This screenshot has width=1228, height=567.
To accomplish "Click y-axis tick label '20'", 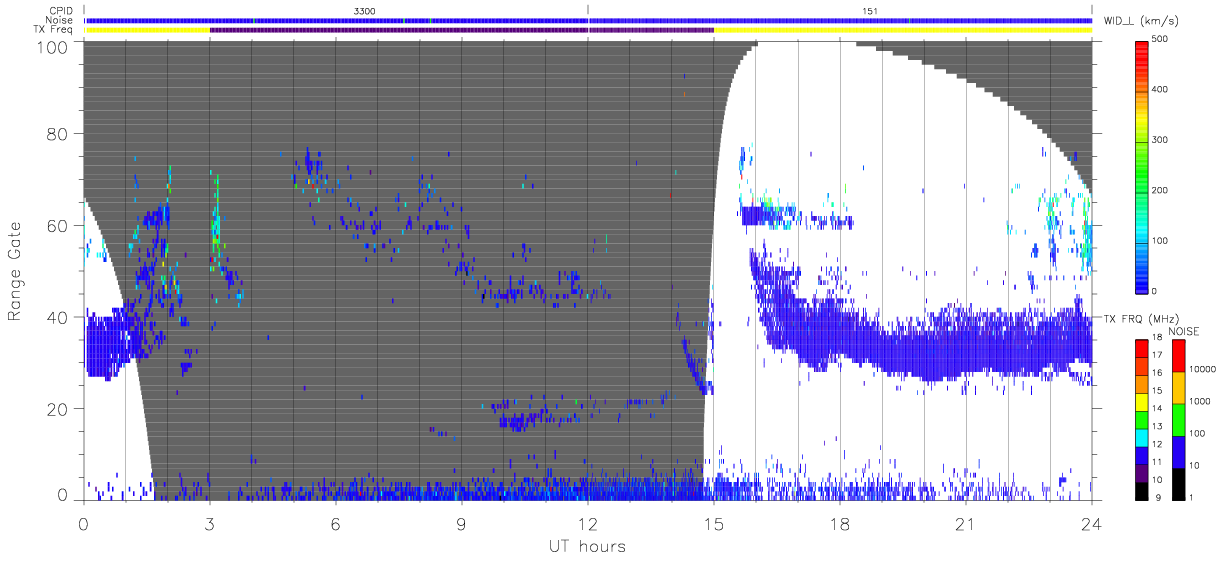I will click(58, 409).
